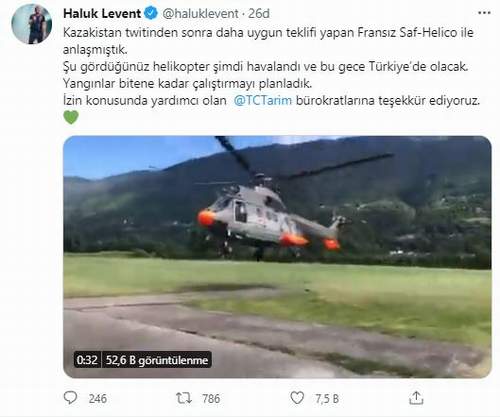Screen dimensions: 500x417
Task: Click the 7,5 B likes count
Action: [327, 398]
